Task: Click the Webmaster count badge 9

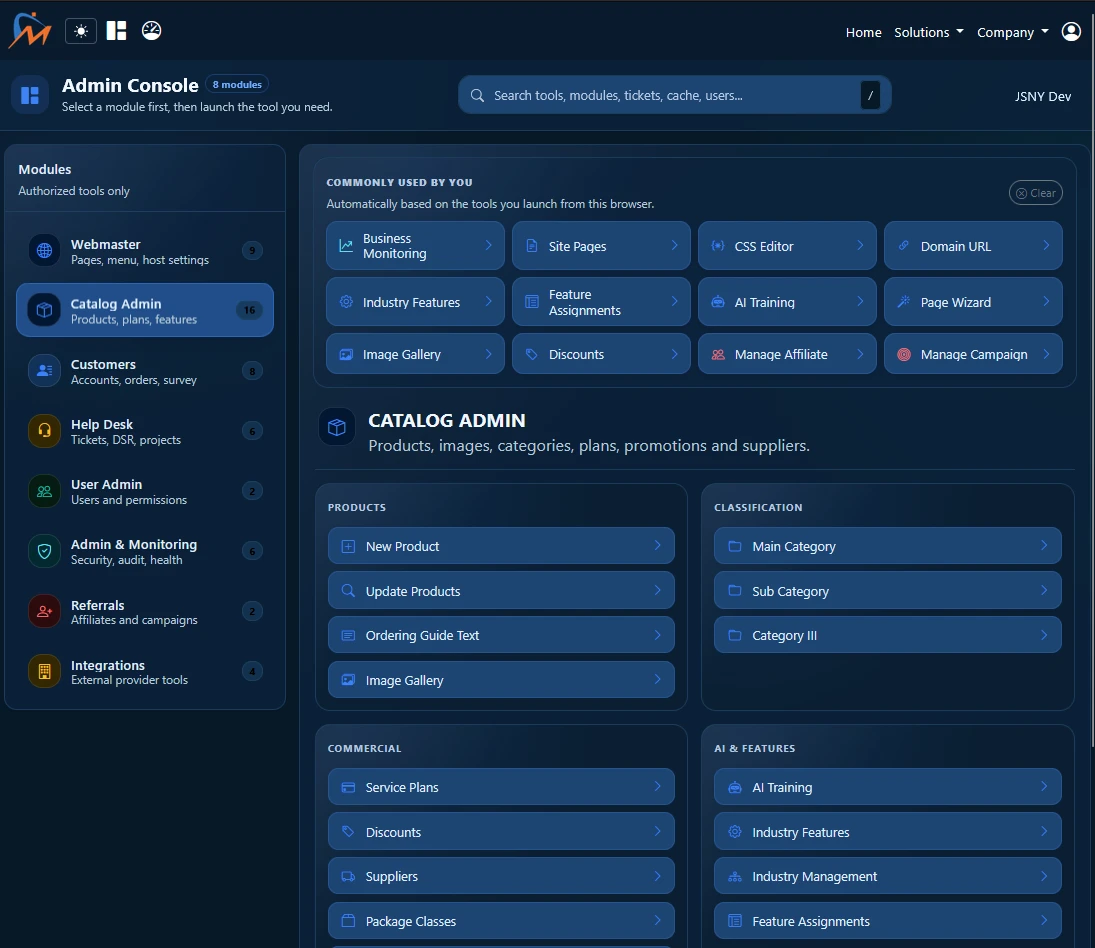Action: click(252, 251)
